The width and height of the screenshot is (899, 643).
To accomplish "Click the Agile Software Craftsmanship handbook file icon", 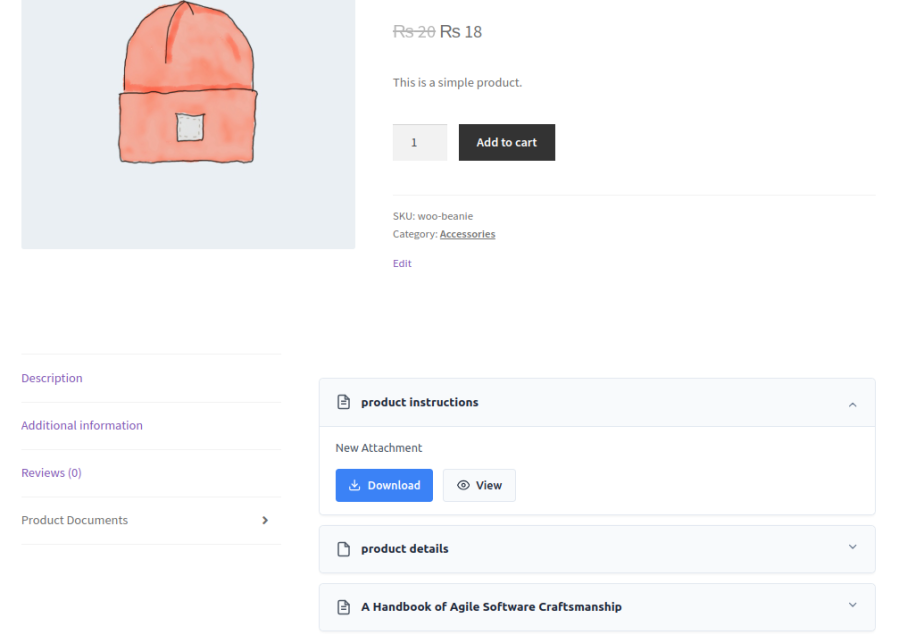I will coord(344,607).
